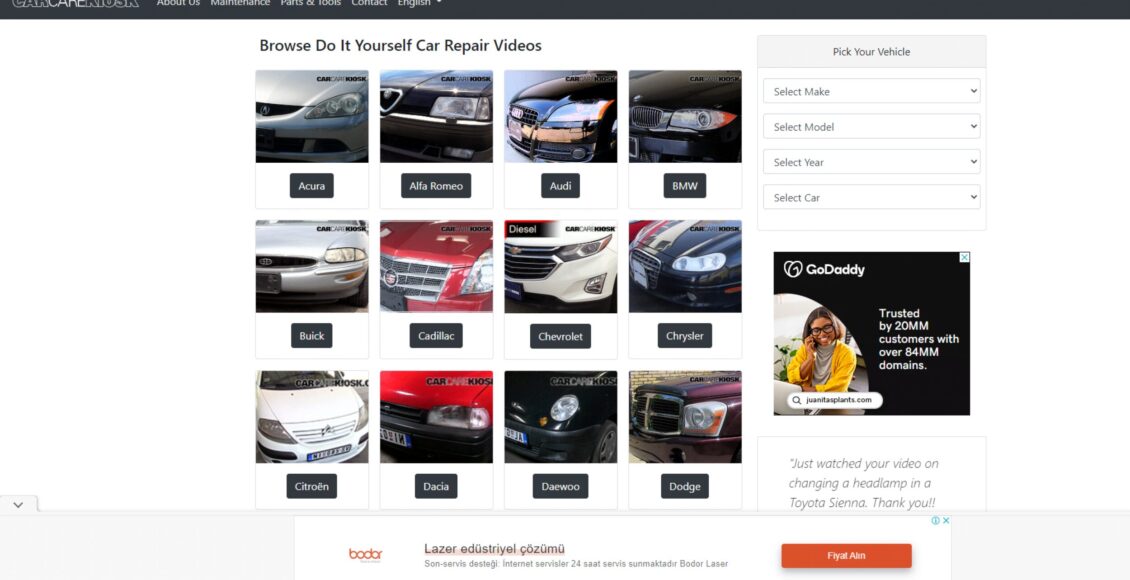1130x580 pixels.
Task: Click the Chevrolet Diesel thumbnail image
Action: click(x=560, y=266)
